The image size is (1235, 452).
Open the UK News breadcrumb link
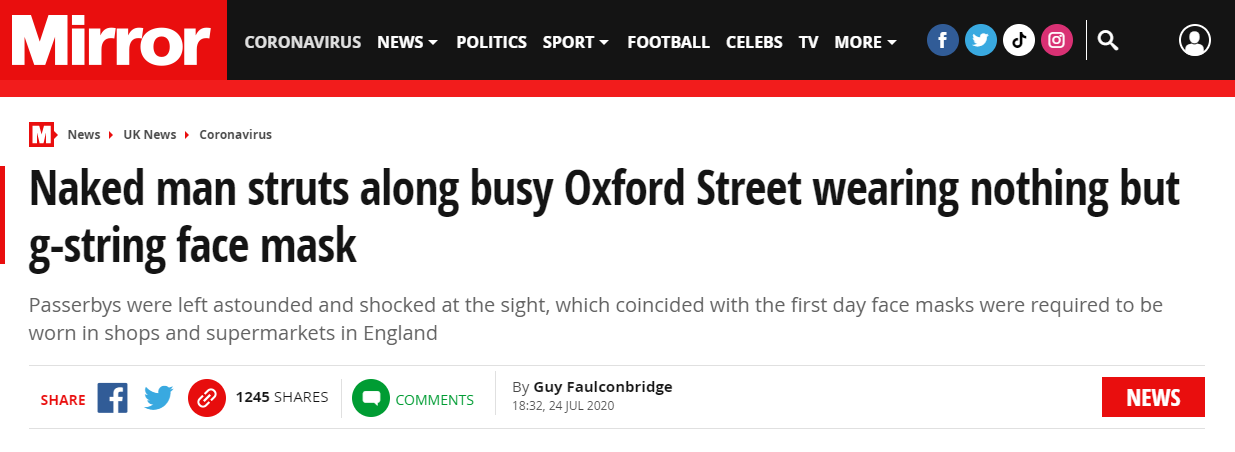[150, 134]
